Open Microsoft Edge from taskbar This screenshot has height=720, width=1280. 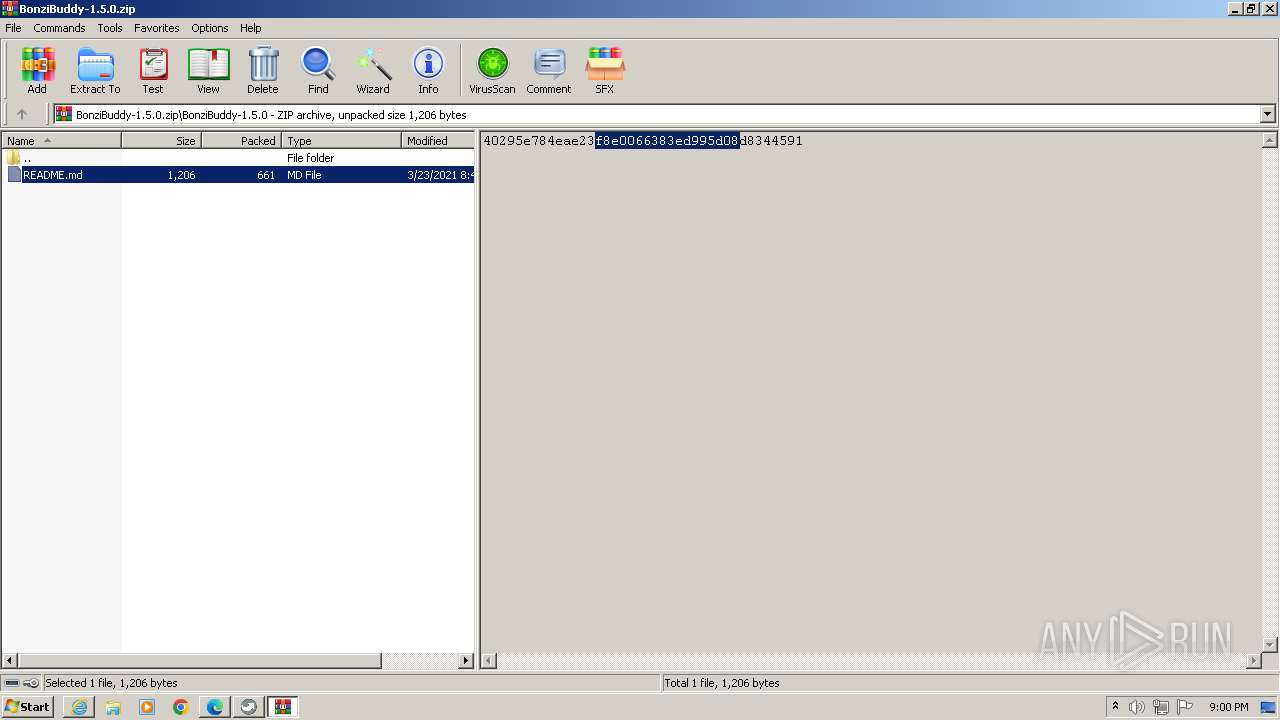(x=215, y=707)
